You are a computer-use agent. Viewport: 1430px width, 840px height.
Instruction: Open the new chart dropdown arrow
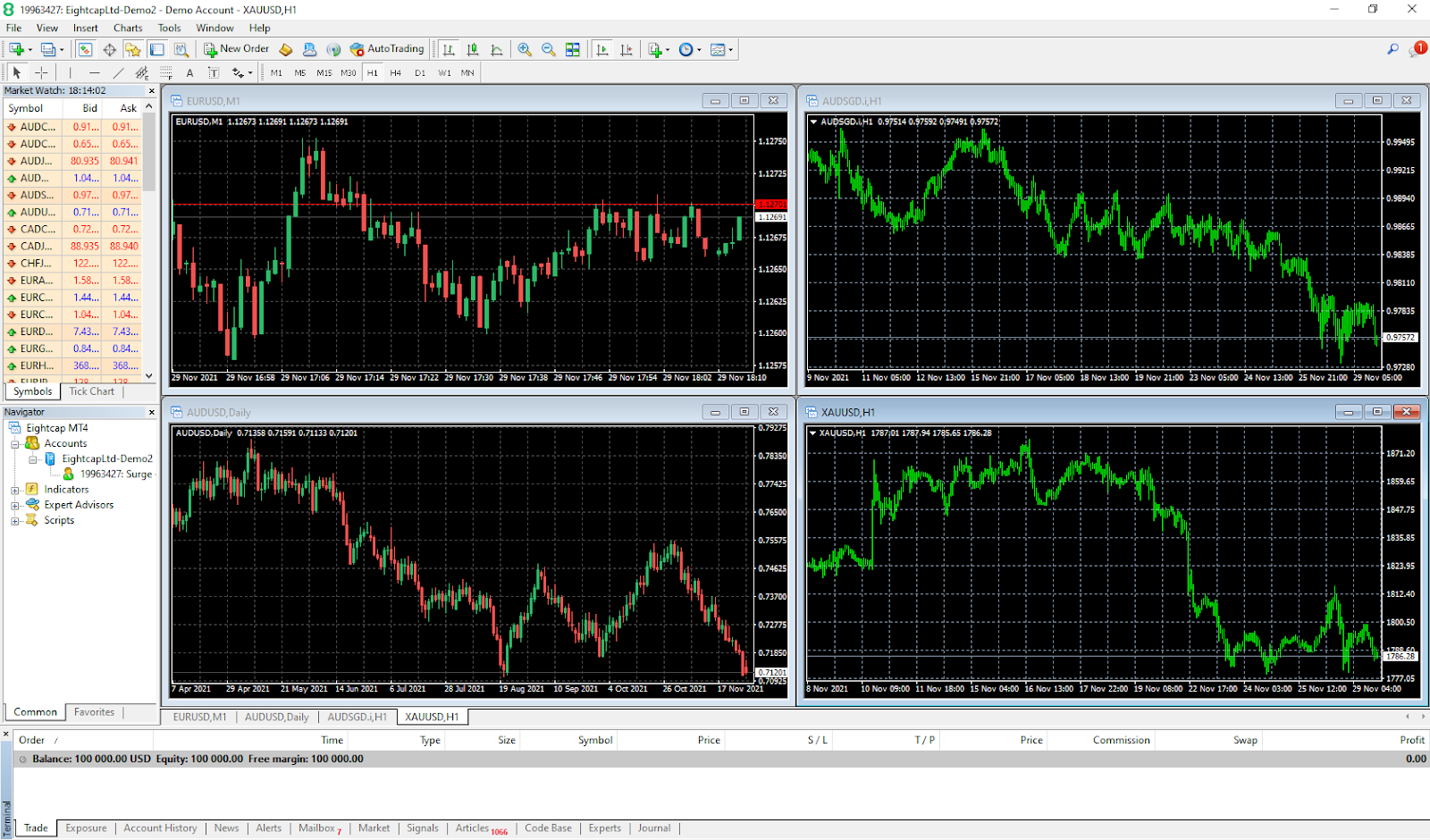pos(29,50)
